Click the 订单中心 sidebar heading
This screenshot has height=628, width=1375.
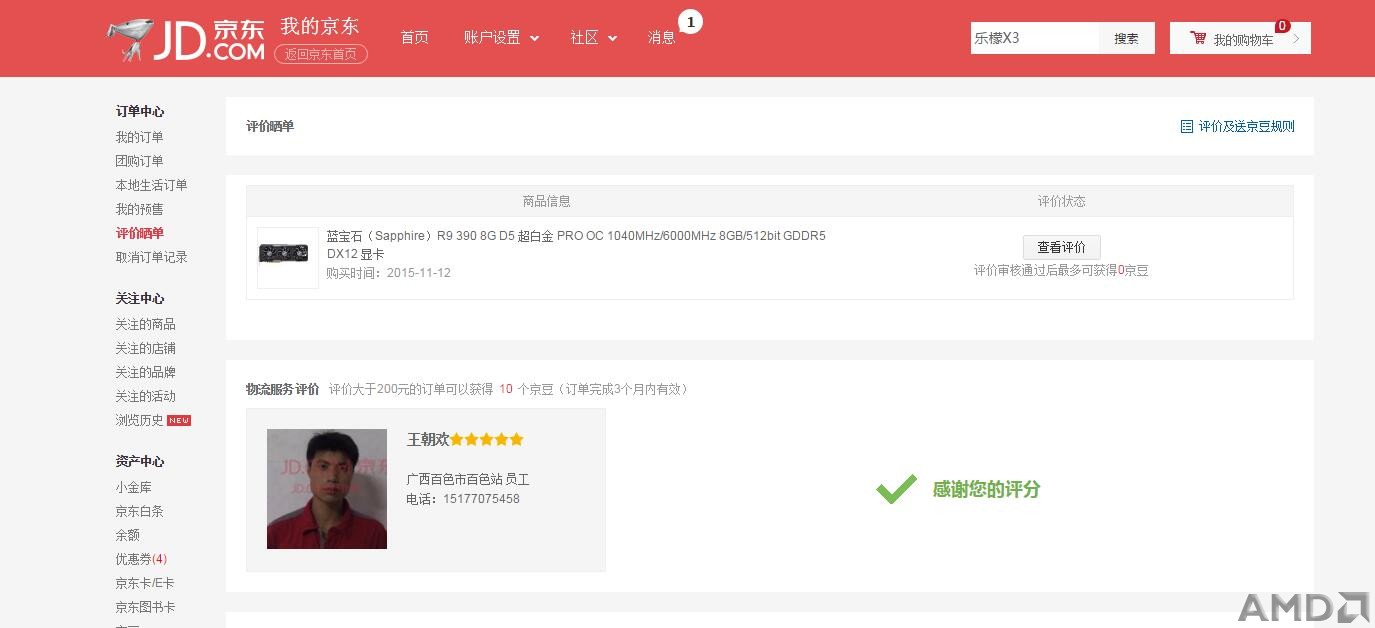pos(140,111)
